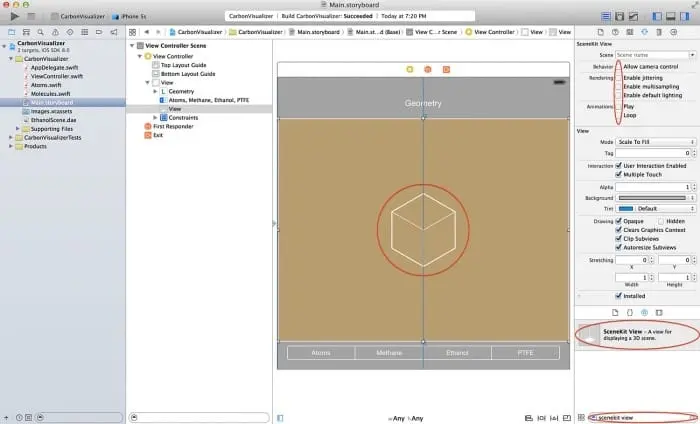Click the Tint blue color swatch
This screenshot has width=700, height=424.
[625, 208]
